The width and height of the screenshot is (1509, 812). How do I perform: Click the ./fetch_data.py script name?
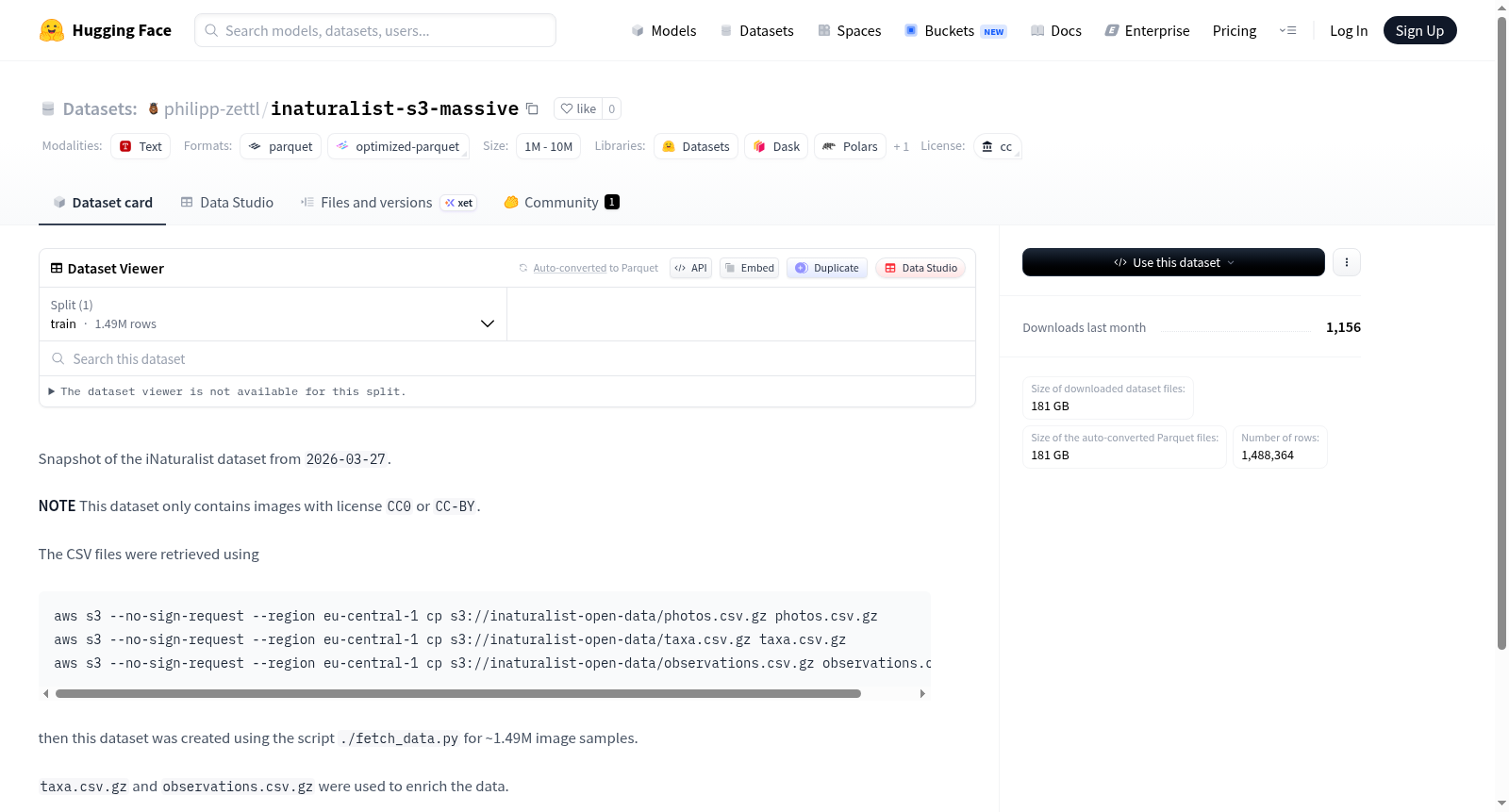pyautogui.click(x=399, y=738)
